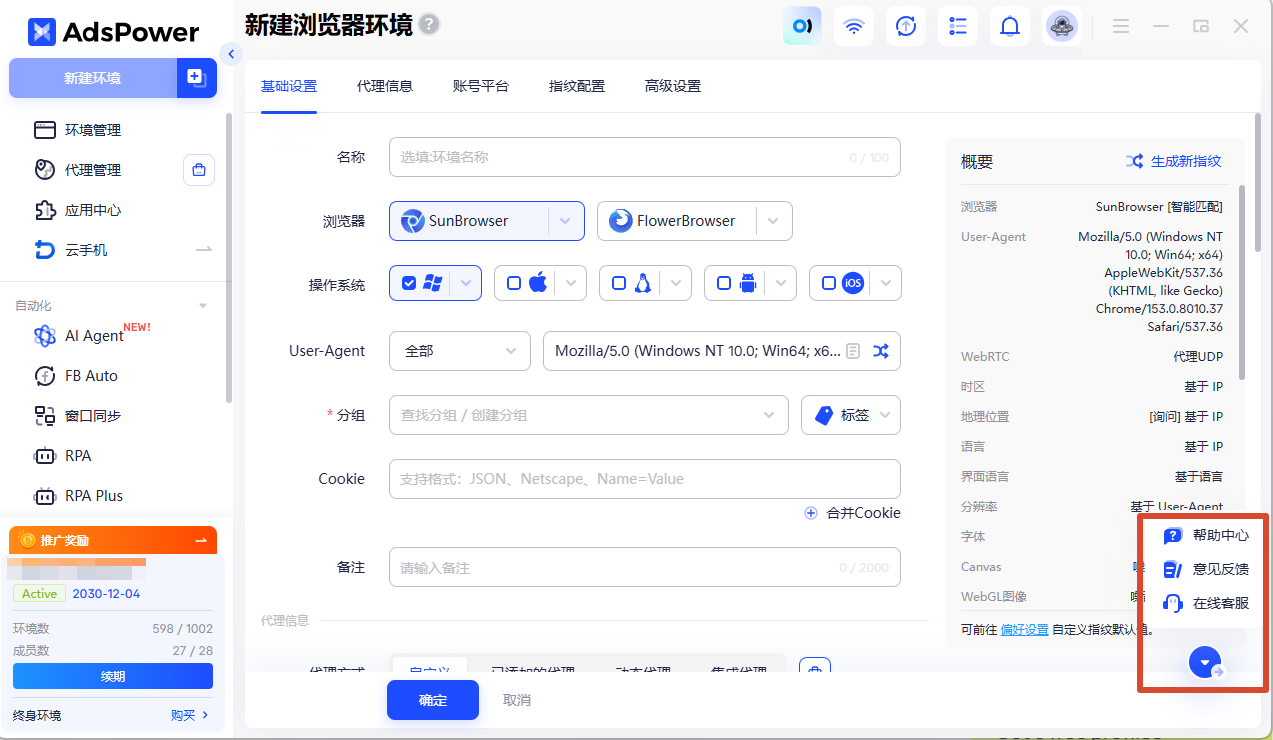Click the summary panel vertical scrollbar

1242,282
